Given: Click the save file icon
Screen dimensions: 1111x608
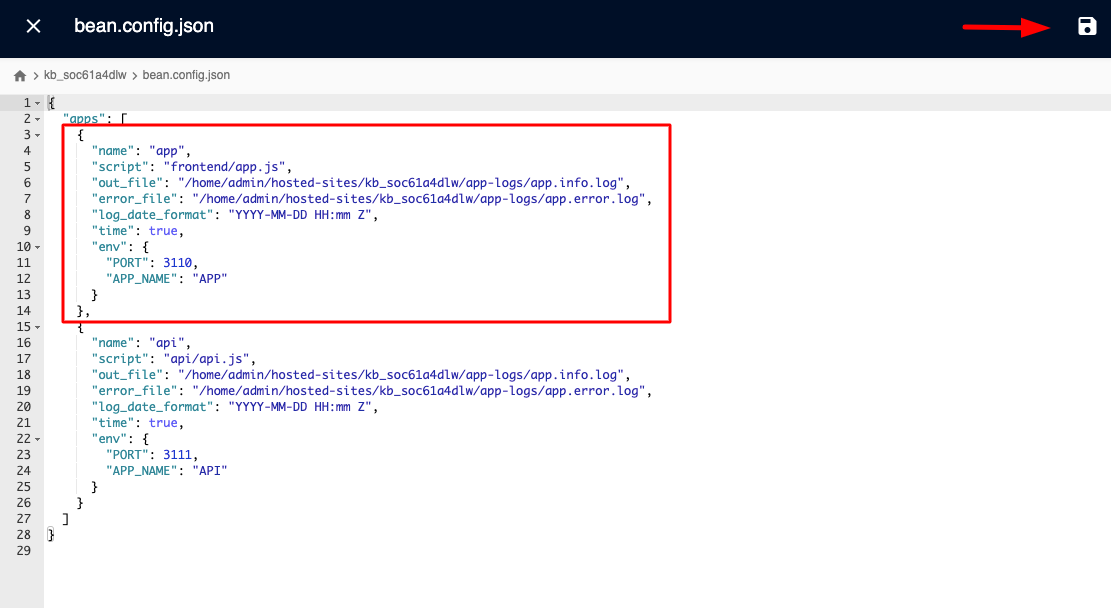Looking at the screenshot, I should click(x=1087, y=27).
